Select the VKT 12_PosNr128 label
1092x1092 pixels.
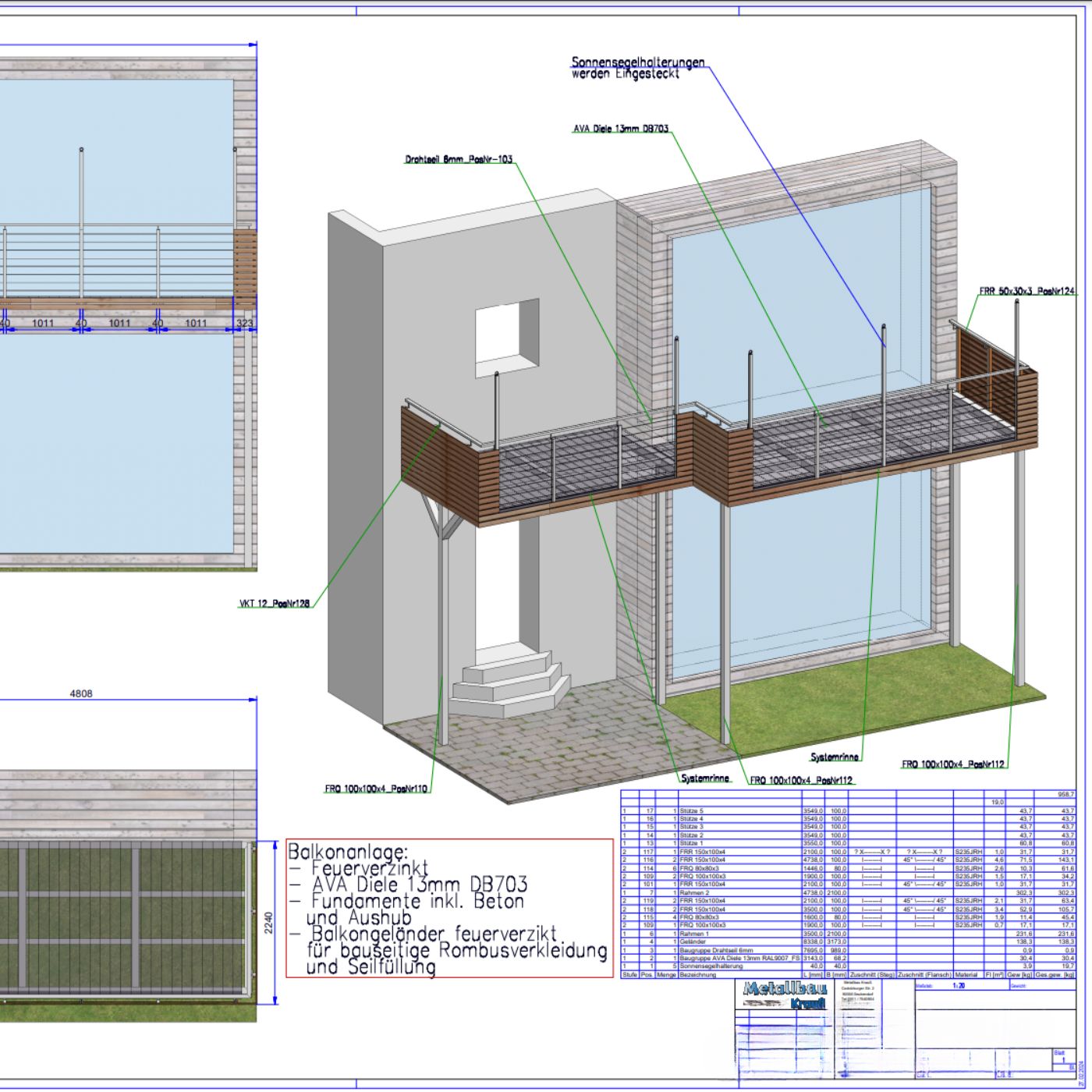(x=274, y=603)
